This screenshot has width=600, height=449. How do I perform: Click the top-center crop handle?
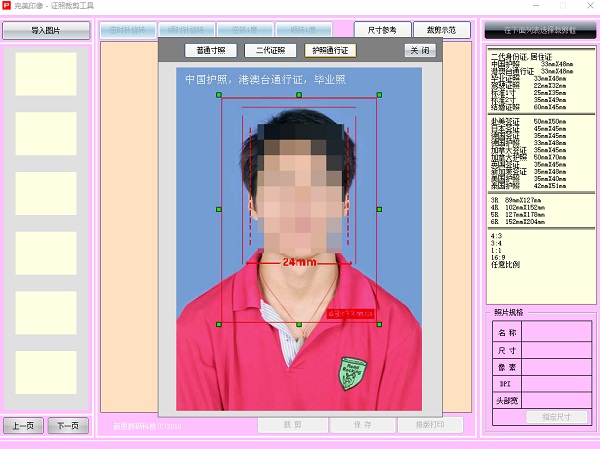(299, 96)
